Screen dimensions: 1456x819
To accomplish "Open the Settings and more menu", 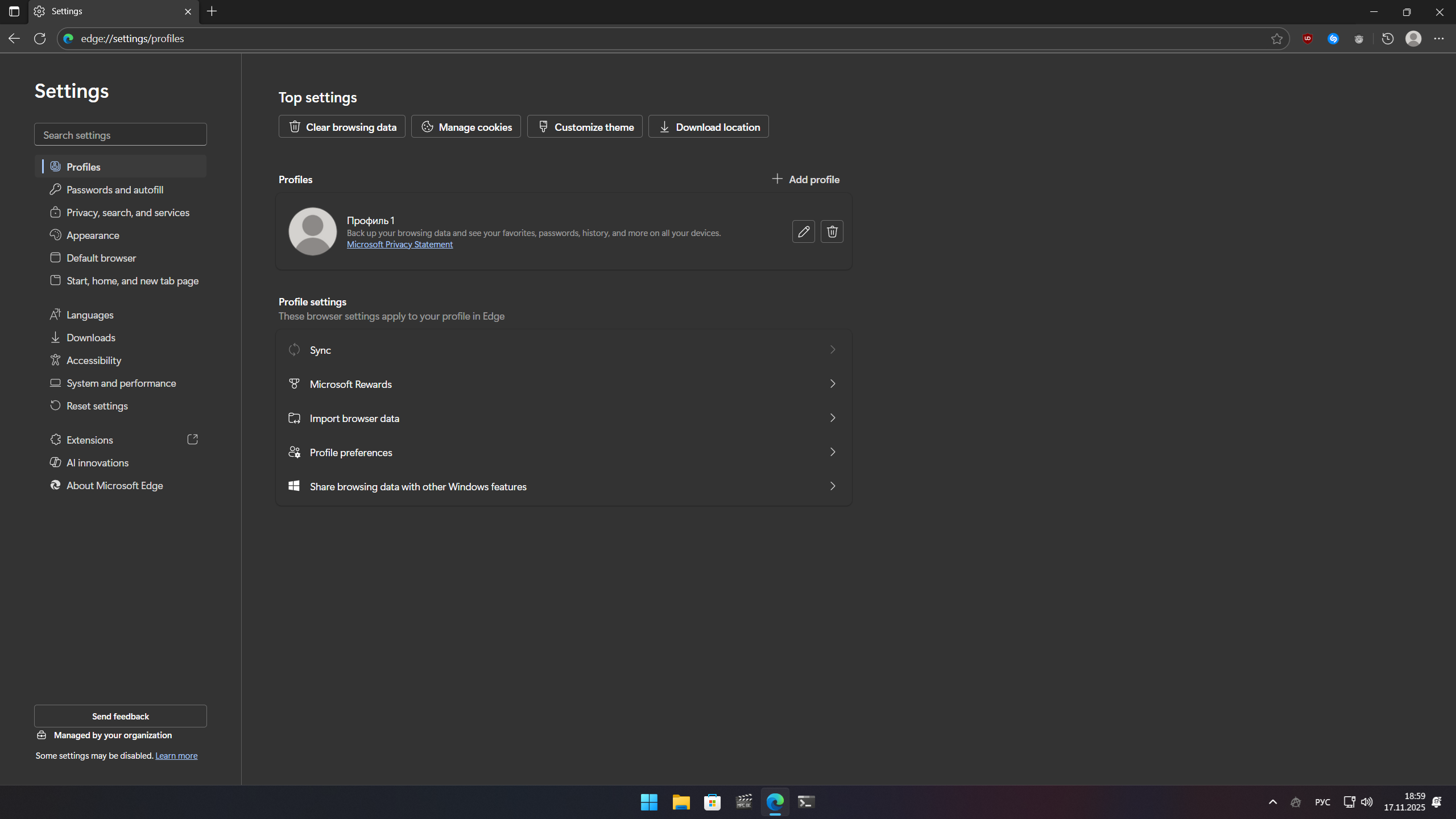I will click(x=1439, y=39).
